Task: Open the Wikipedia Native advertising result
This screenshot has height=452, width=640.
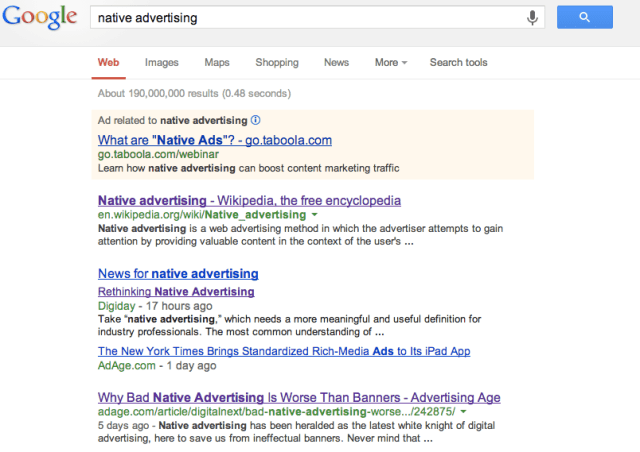Action: coord(249,200)
